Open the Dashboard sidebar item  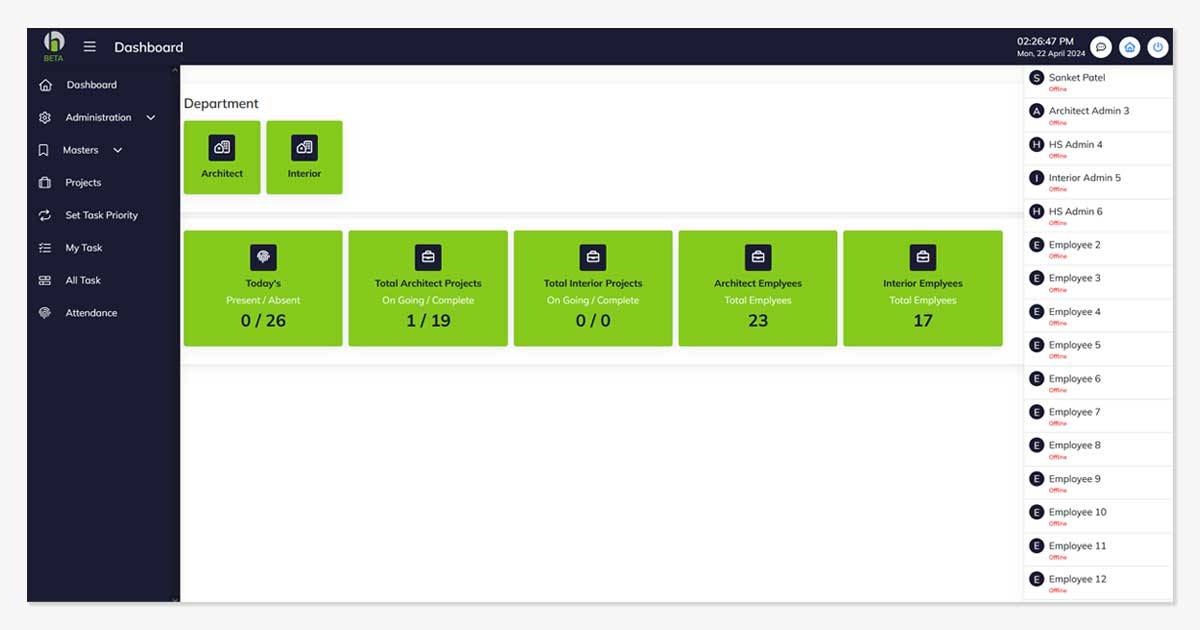pos(91,85)
